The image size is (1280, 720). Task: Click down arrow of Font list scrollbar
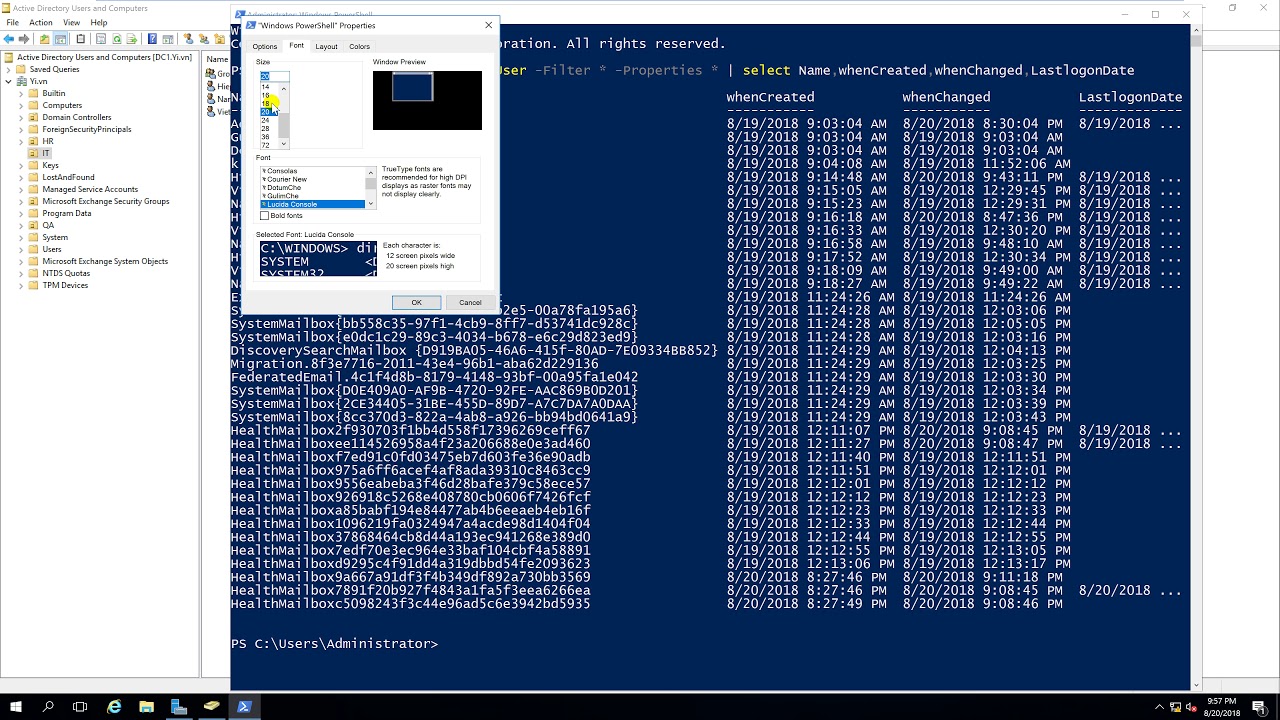(371, 204)
